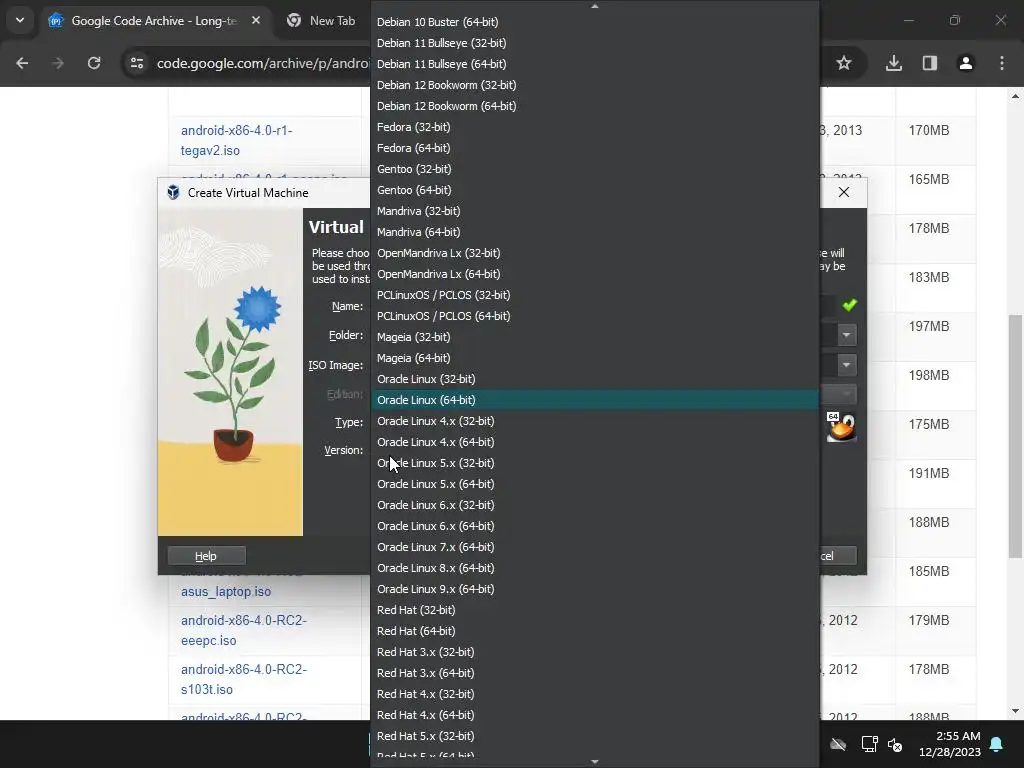This screenshot has width=1024, height=768.
Task: Choose PCLinuxOS / PCLOS (64-bit)
Action: pos(595,316)
